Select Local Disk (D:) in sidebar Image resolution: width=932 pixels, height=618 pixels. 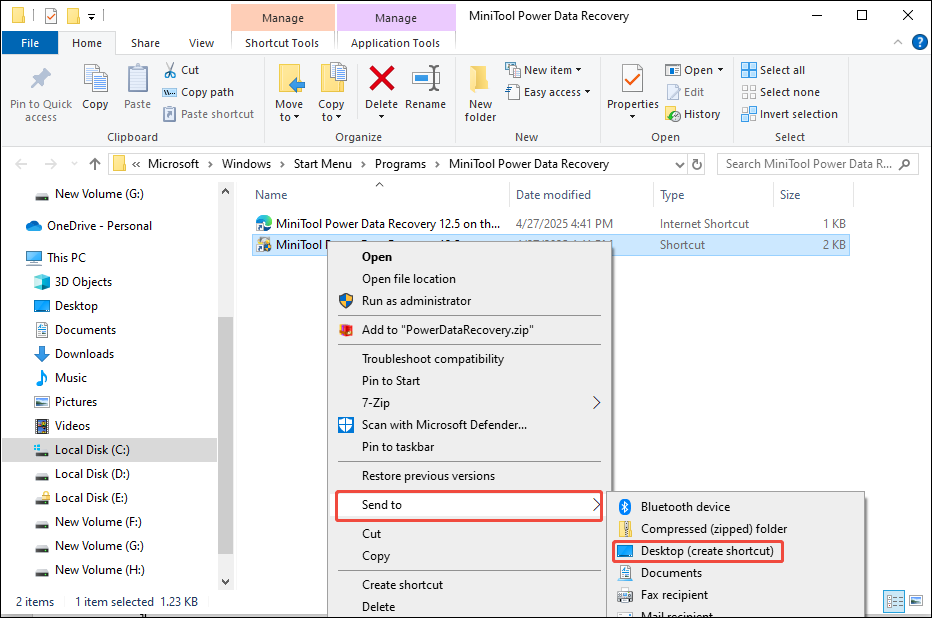coord(92,474)
